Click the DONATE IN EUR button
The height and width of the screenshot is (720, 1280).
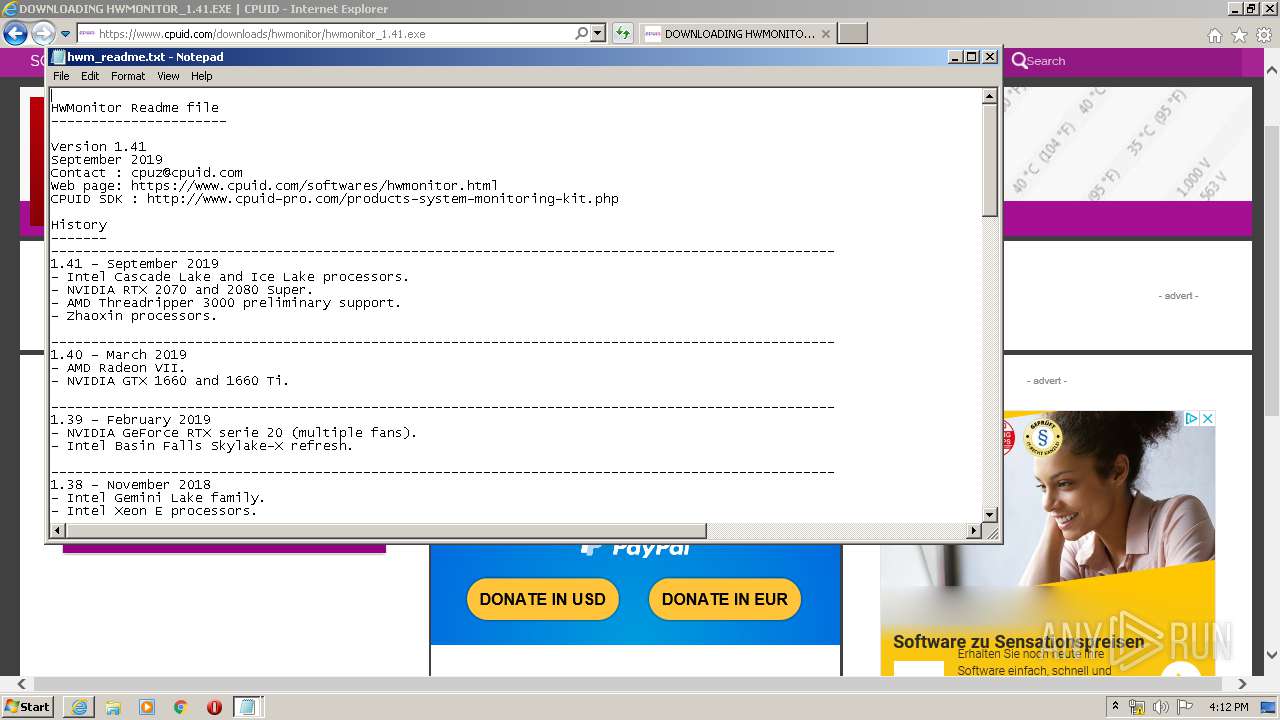(x=725, y=599)
